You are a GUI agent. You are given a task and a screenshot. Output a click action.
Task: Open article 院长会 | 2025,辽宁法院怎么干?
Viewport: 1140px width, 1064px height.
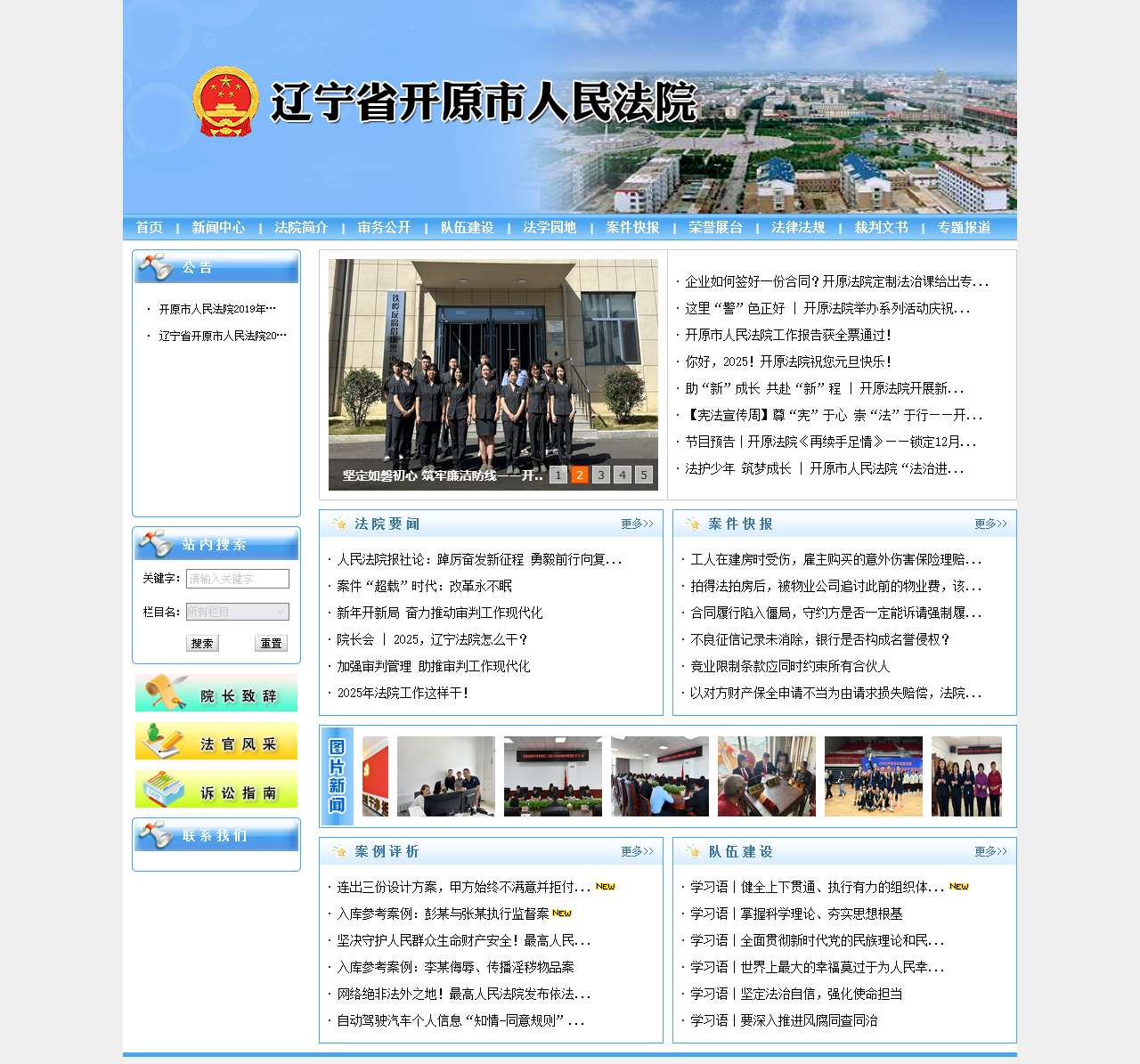point(432,639)
